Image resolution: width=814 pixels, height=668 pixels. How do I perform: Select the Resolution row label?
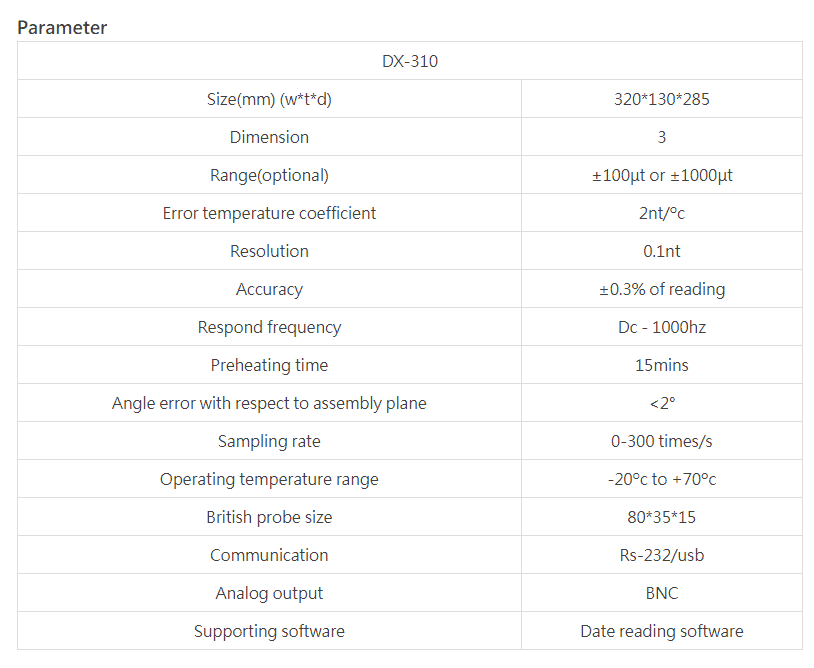coord(269,251)
